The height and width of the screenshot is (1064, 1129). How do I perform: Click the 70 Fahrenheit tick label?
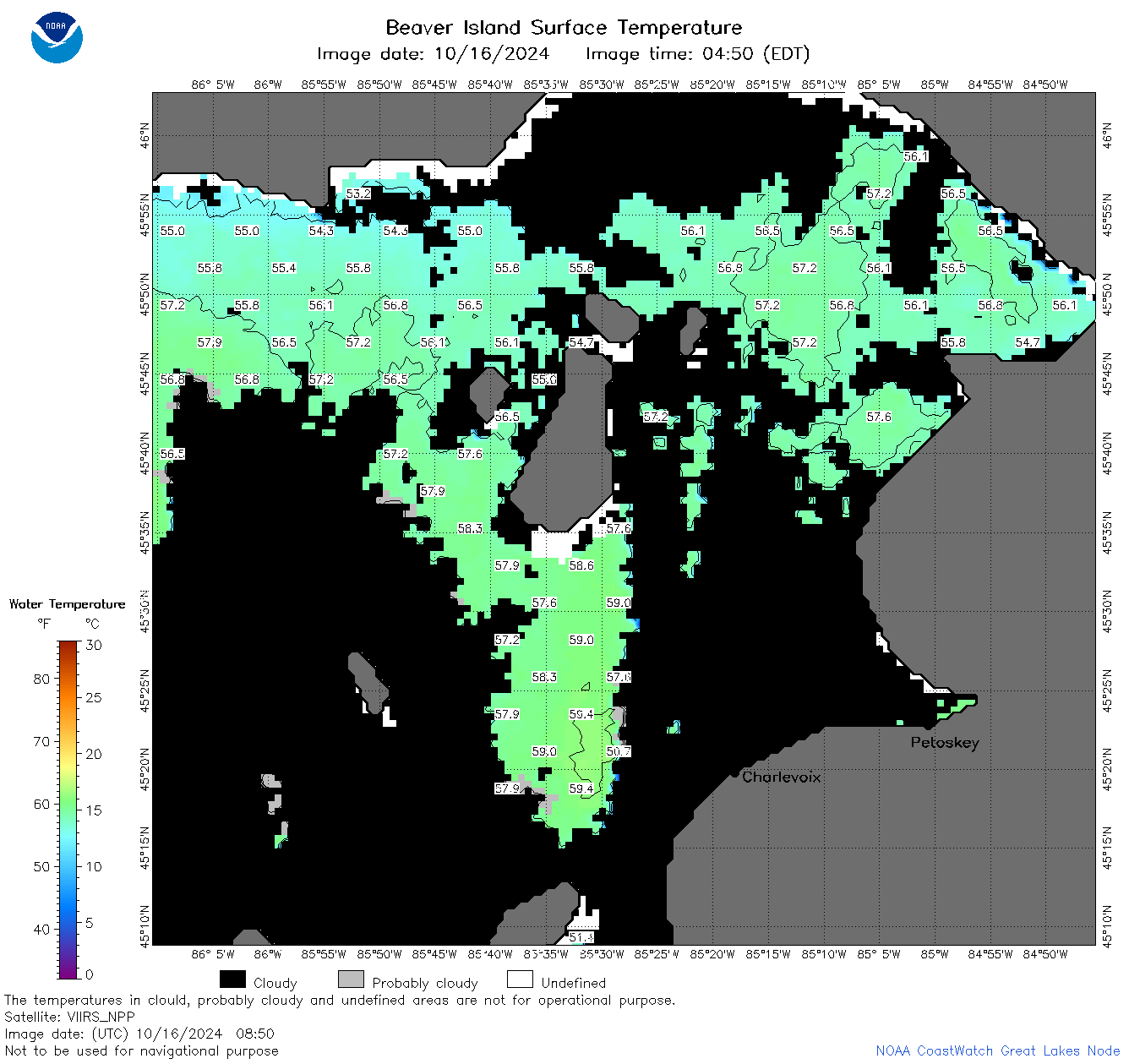[x=41, y=741]
